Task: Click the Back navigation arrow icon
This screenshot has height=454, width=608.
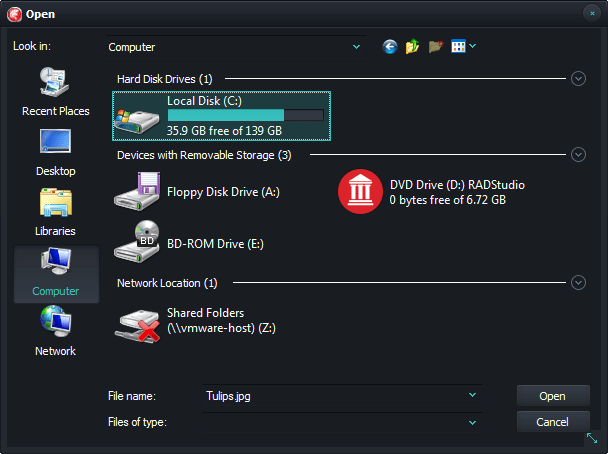Action: pos(390,47)
